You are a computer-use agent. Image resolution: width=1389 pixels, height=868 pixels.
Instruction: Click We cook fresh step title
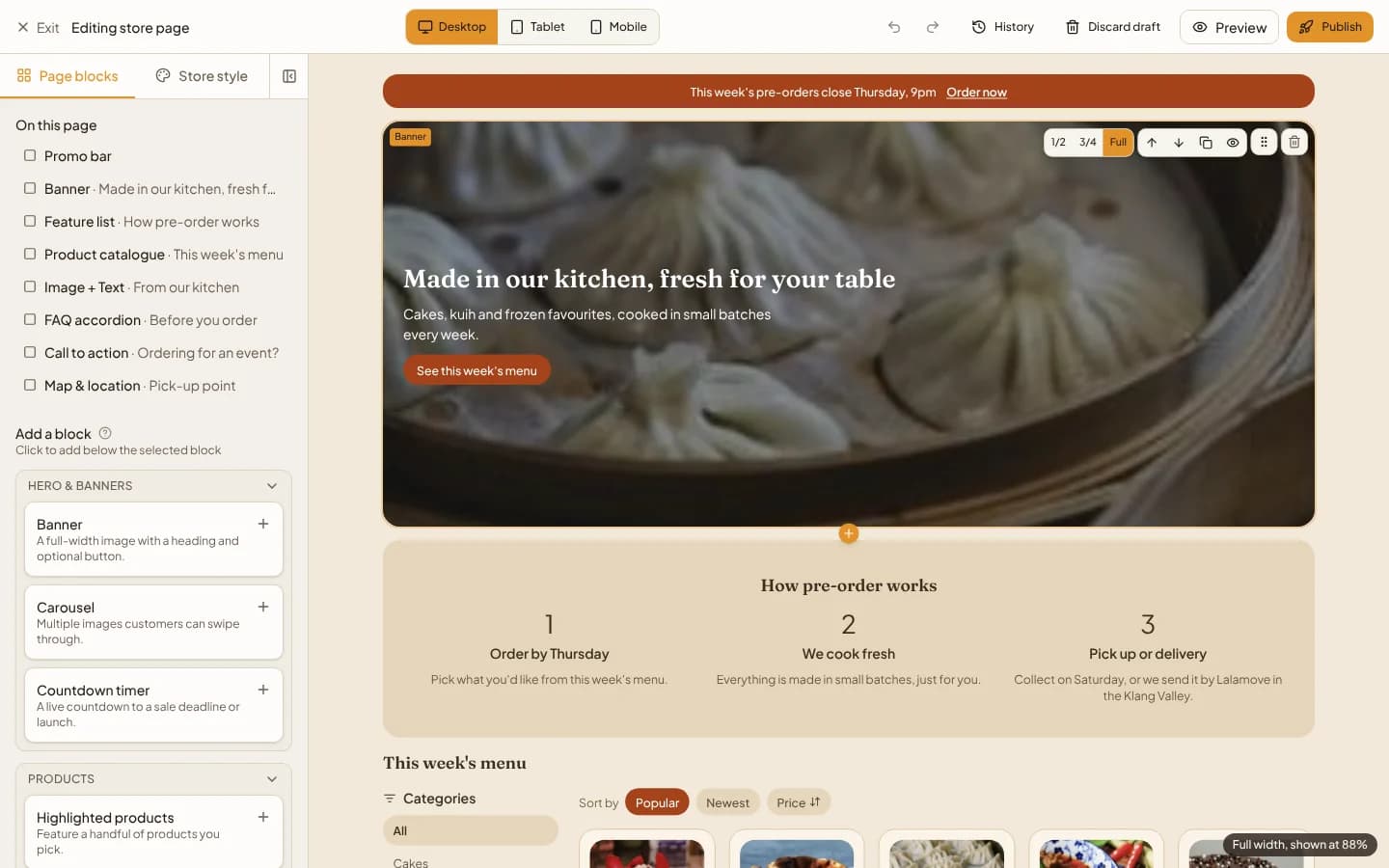pyautogui.click(x=849, y=654)
